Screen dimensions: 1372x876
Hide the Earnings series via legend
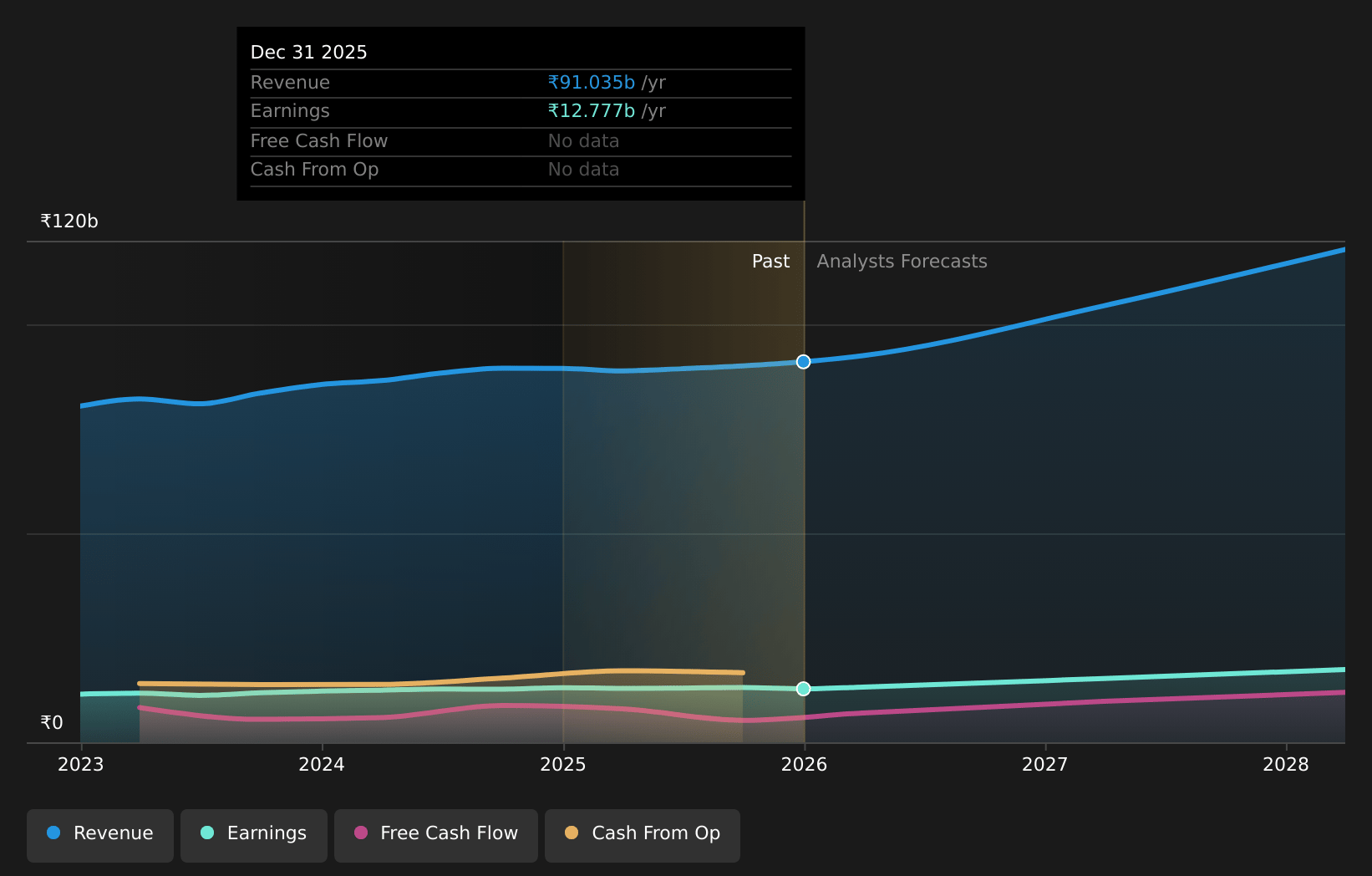(x=254, y=834)
